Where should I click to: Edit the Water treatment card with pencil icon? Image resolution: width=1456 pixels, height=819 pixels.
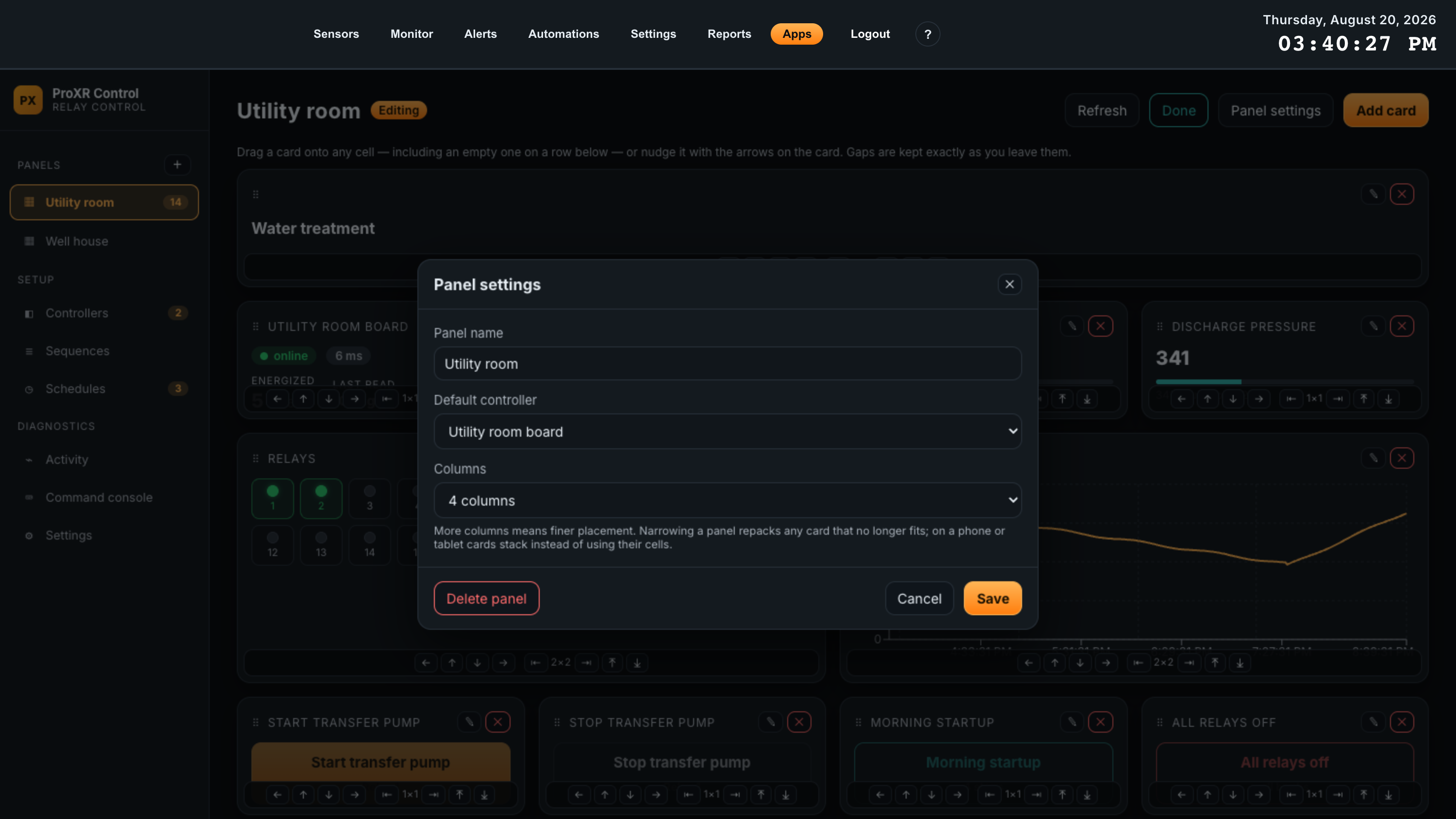[x=1373, y=194]
